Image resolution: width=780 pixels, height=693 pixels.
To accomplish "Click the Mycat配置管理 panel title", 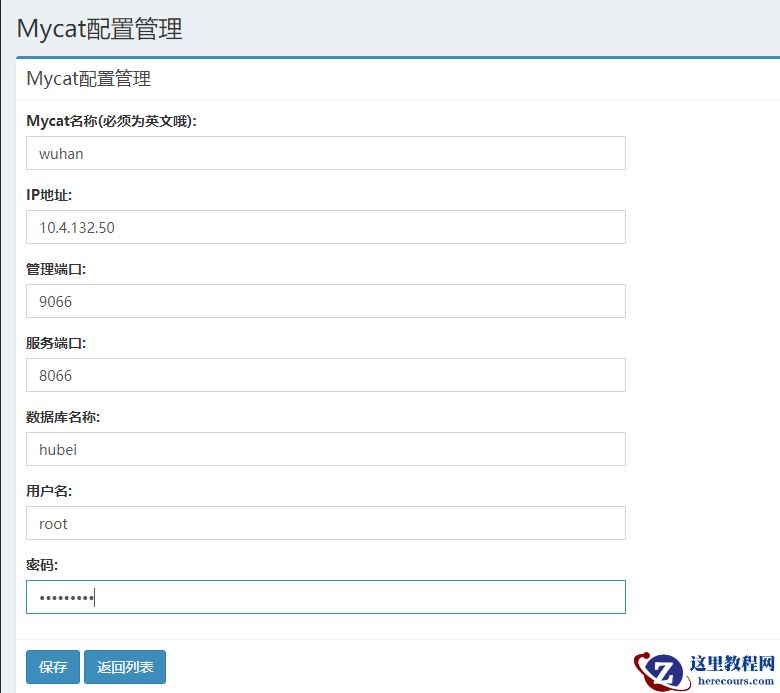I will [x=89, y=79].
